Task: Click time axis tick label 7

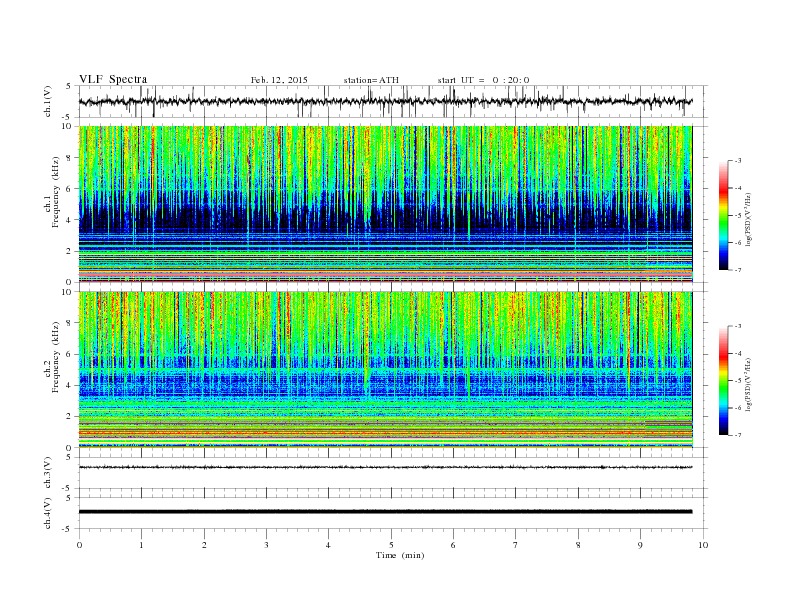Action: tap(516, 545)
